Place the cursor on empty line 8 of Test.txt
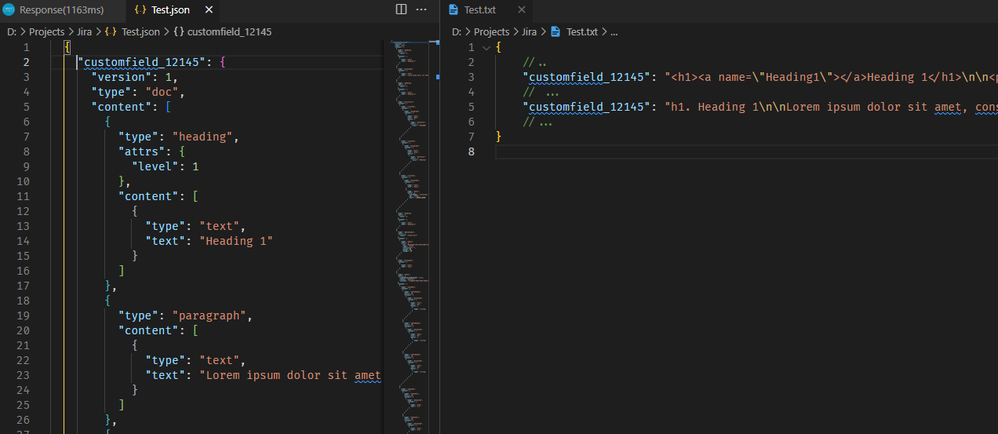This screenshot has height=434, width=998. pos(746,151)
